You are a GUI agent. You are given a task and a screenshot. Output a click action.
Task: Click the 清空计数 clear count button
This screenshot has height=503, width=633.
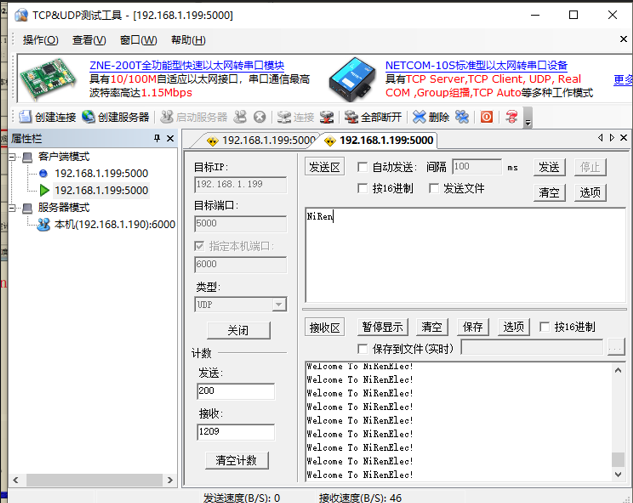[x=237, y=460]
